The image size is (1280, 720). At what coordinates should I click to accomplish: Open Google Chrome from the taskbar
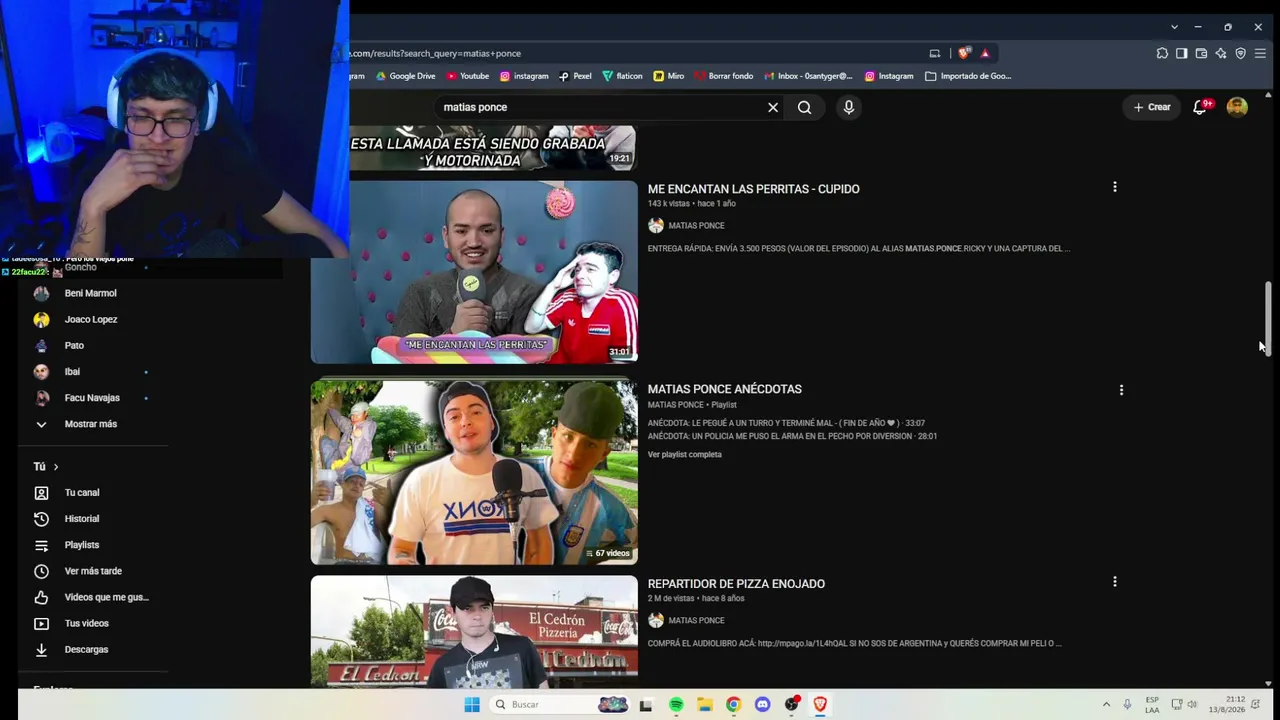733,705
